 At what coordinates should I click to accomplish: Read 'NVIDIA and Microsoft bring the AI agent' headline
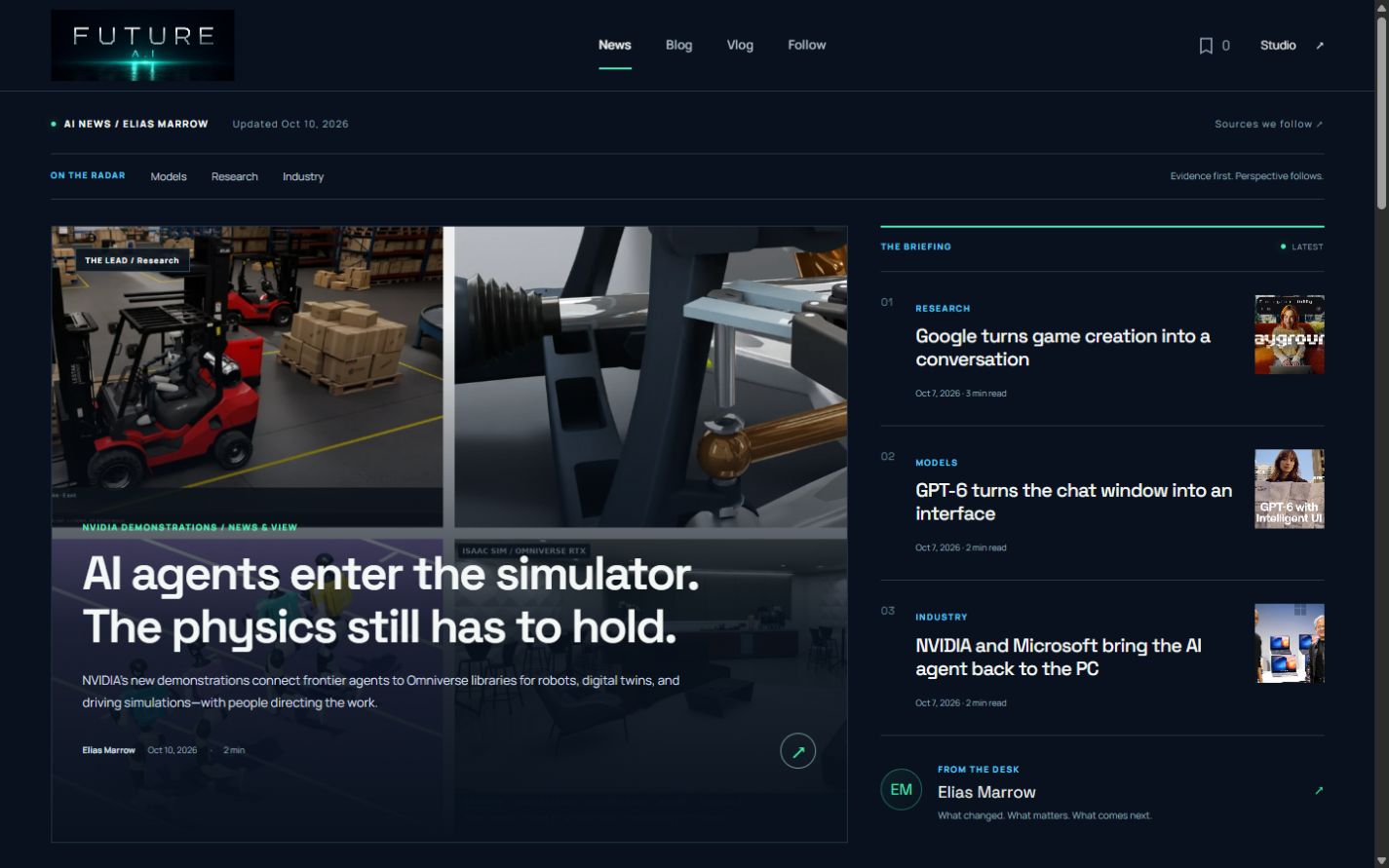[1059, 657]
